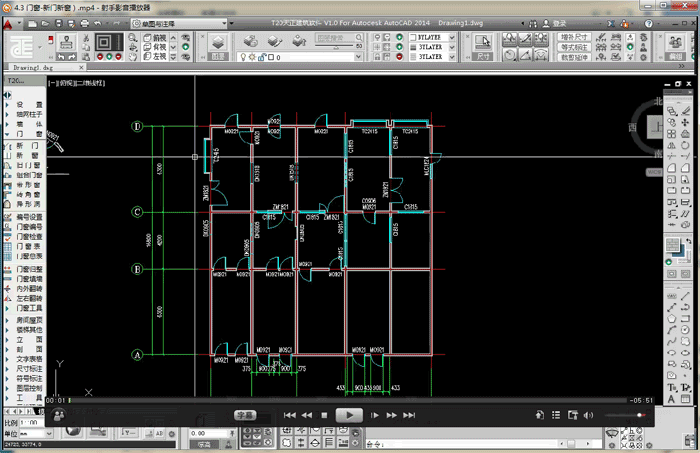Click the player user avatar icon
700x453 pixels.
58,416
